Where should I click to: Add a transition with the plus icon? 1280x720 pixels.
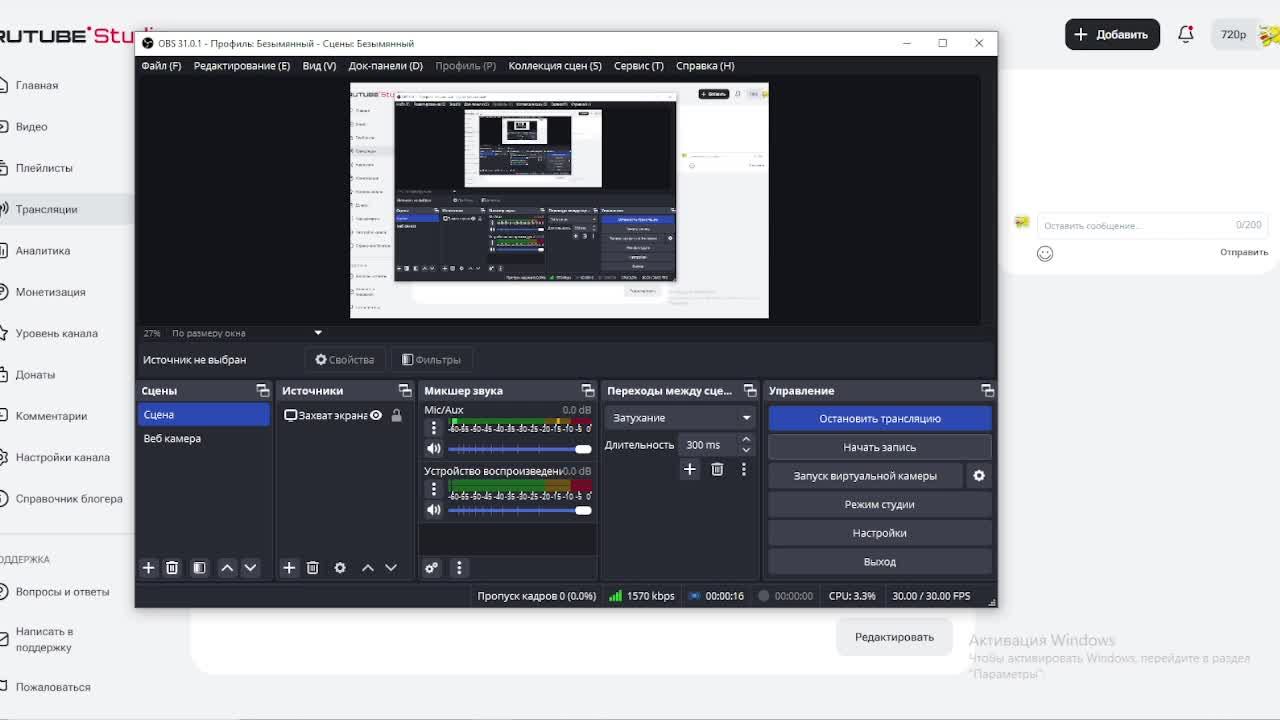click(x=689, y=469)
